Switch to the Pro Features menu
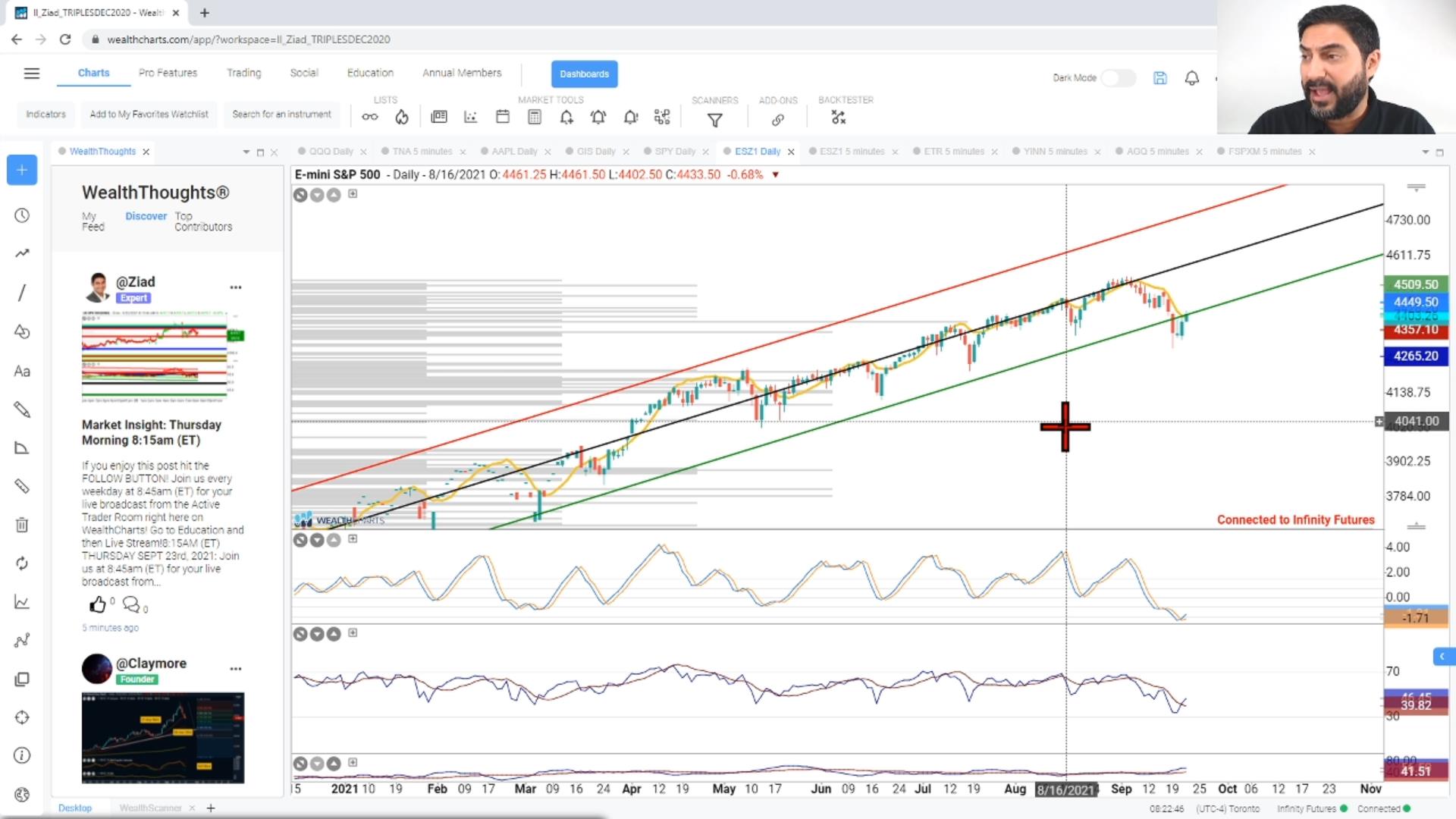 [168, 73]
